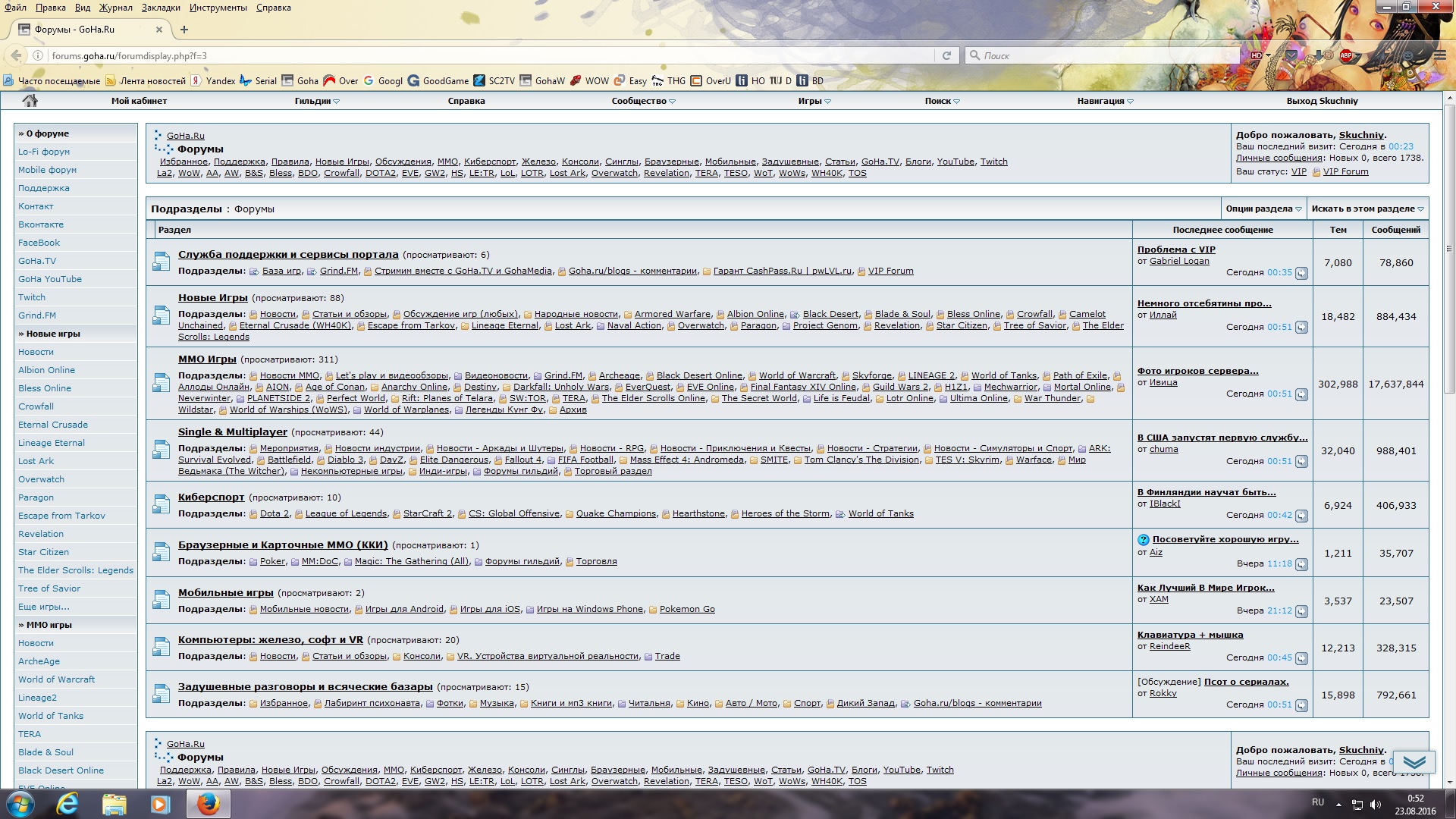Expand the 'Сообщество' dropdown menu
Screen dimensions: 1456x819
(x=644, y=101)
